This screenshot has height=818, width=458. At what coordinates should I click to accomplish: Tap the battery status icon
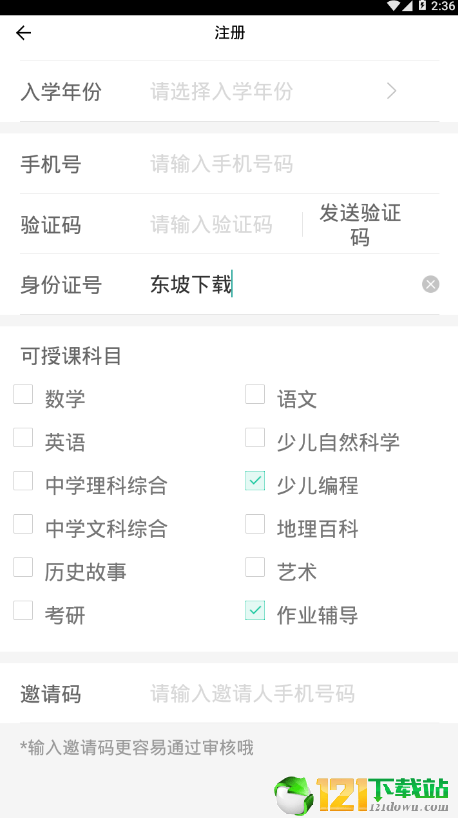click(423, 6)
